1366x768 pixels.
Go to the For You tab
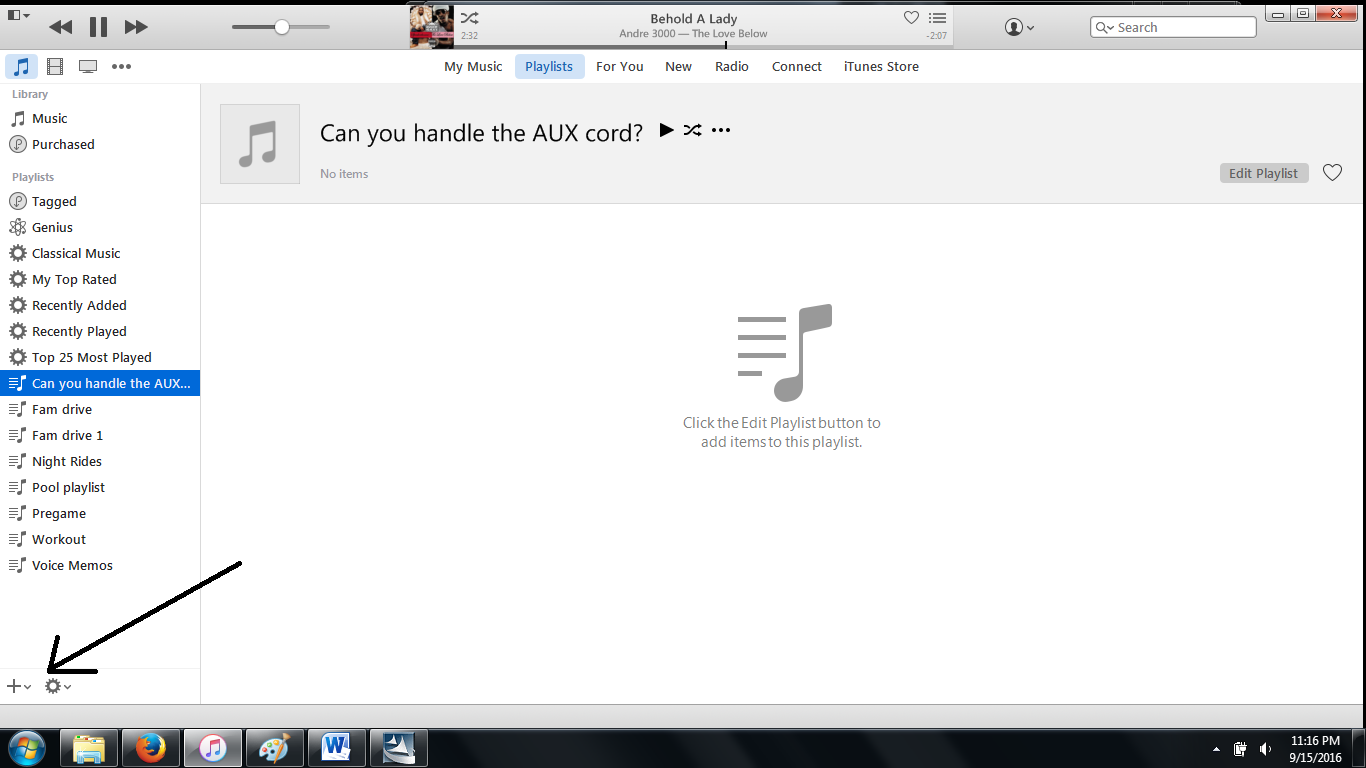620,67
